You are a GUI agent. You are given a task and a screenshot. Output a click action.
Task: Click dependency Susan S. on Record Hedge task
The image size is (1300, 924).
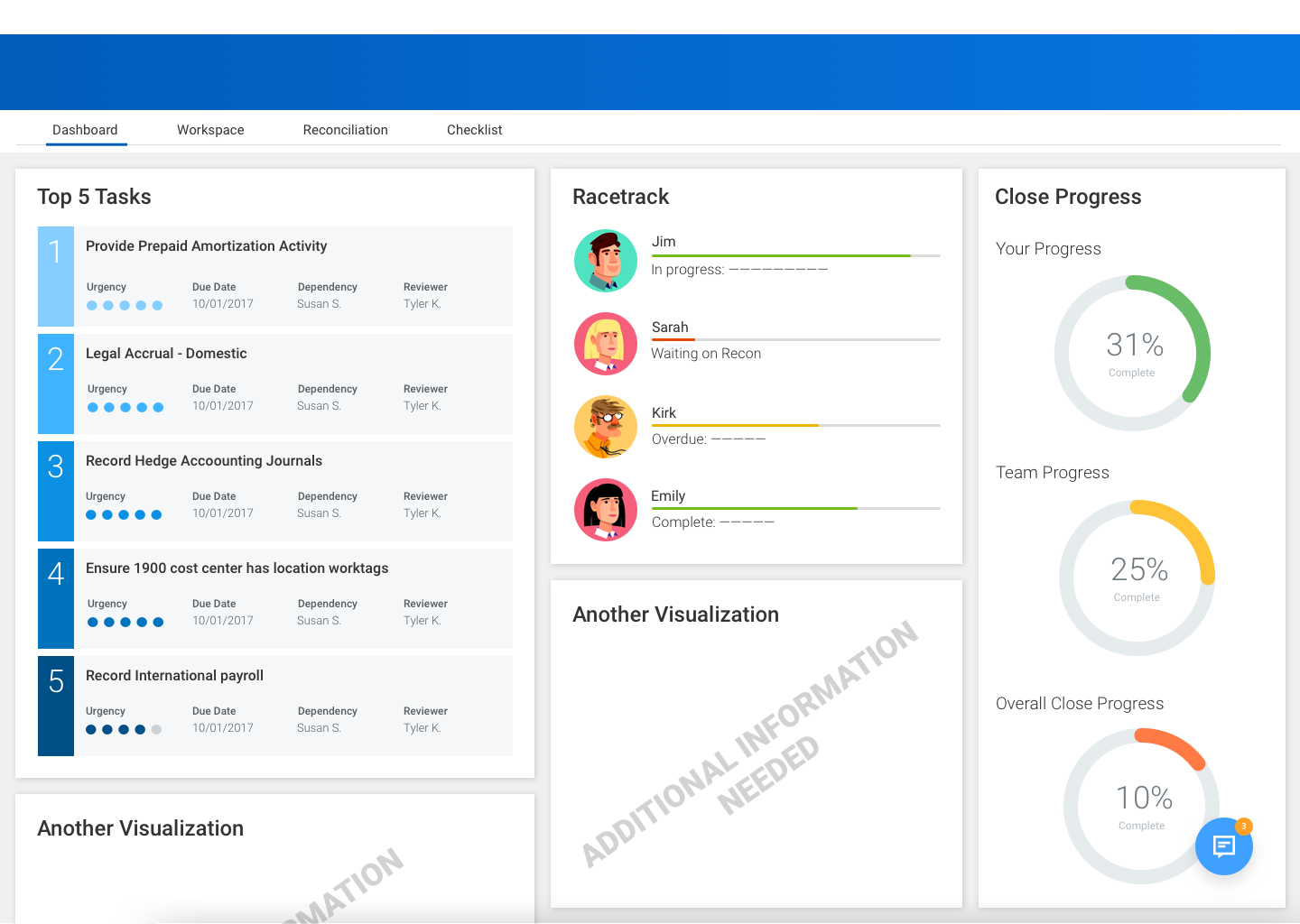(320, 513)
